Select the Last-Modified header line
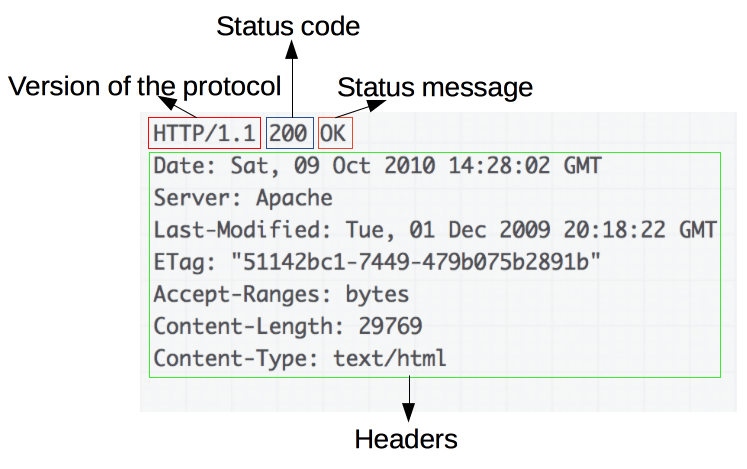 pos(435,230)
